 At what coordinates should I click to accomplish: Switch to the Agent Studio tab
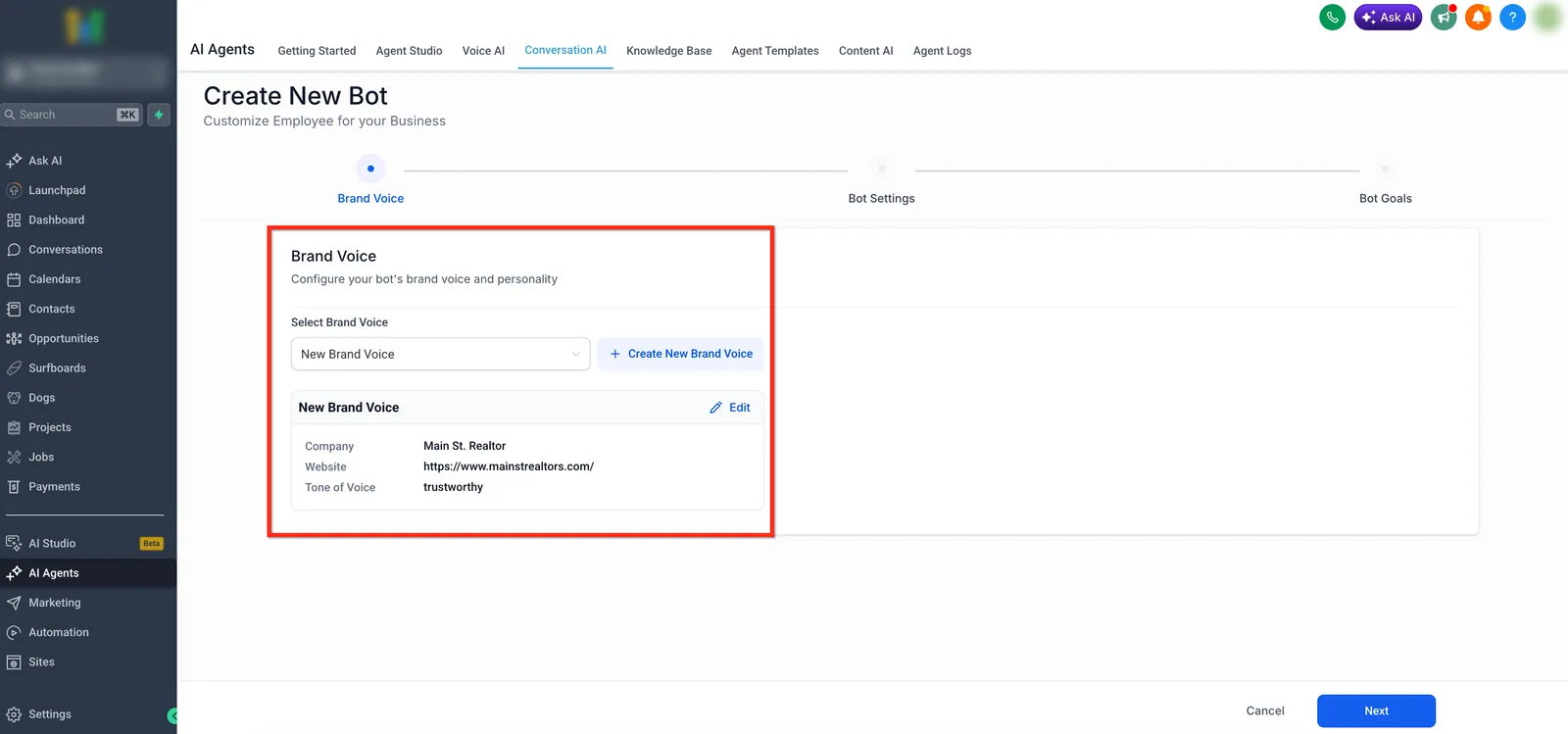[x=409, y=51]
